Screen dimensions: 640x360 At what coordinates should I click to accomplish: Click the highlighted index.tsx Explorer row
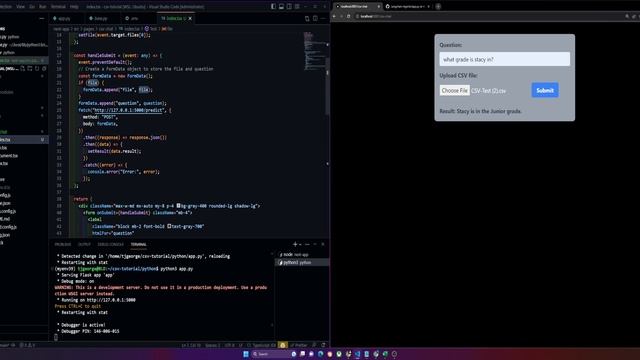coord(24,140)
